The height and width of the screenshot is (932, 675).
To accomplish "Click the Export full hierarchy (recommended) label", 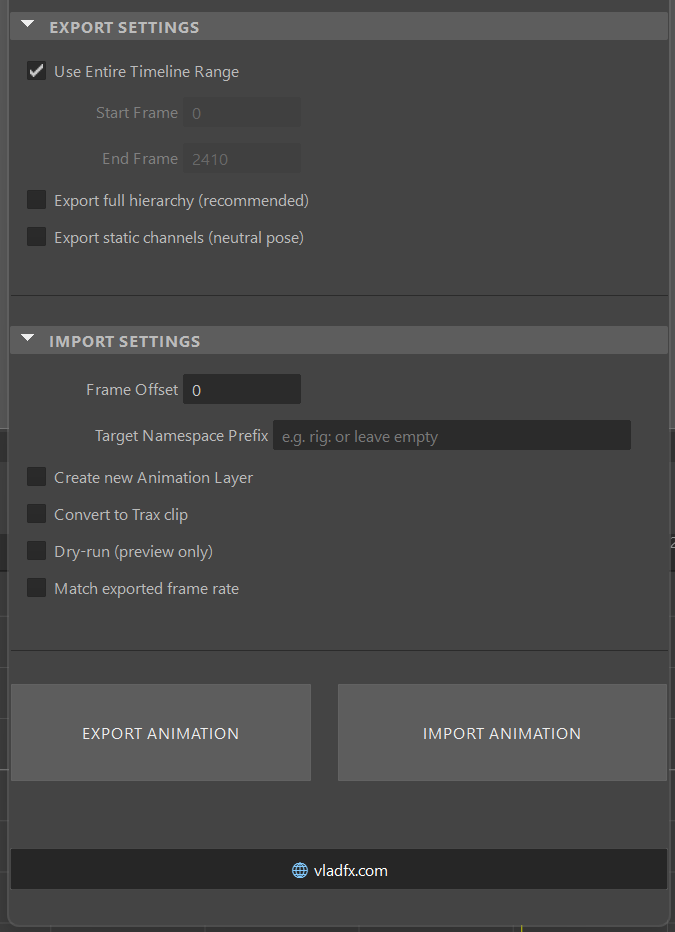I will coord(181,201).
